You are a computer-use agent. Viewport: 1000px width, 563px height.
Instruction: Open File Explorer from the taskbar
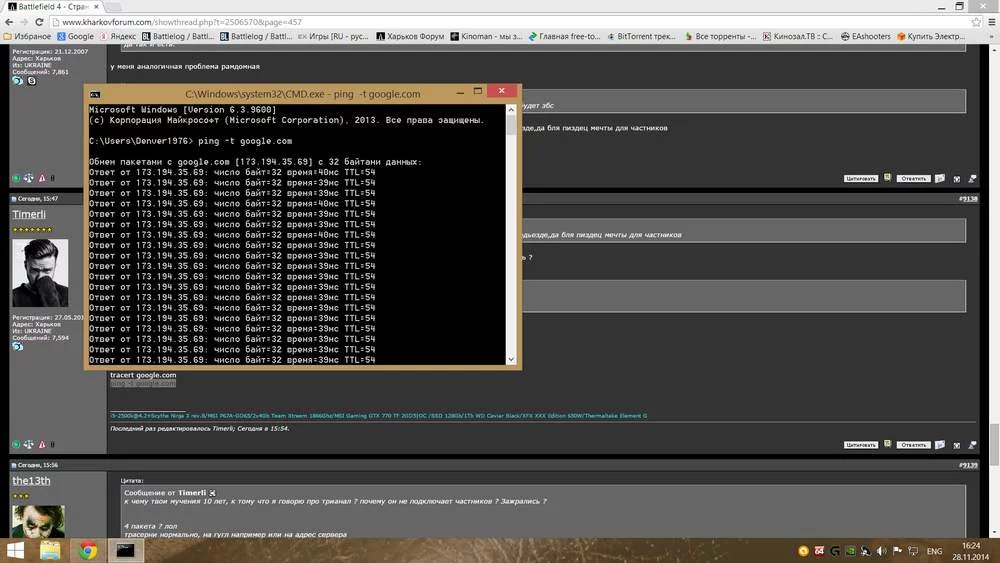50,551
